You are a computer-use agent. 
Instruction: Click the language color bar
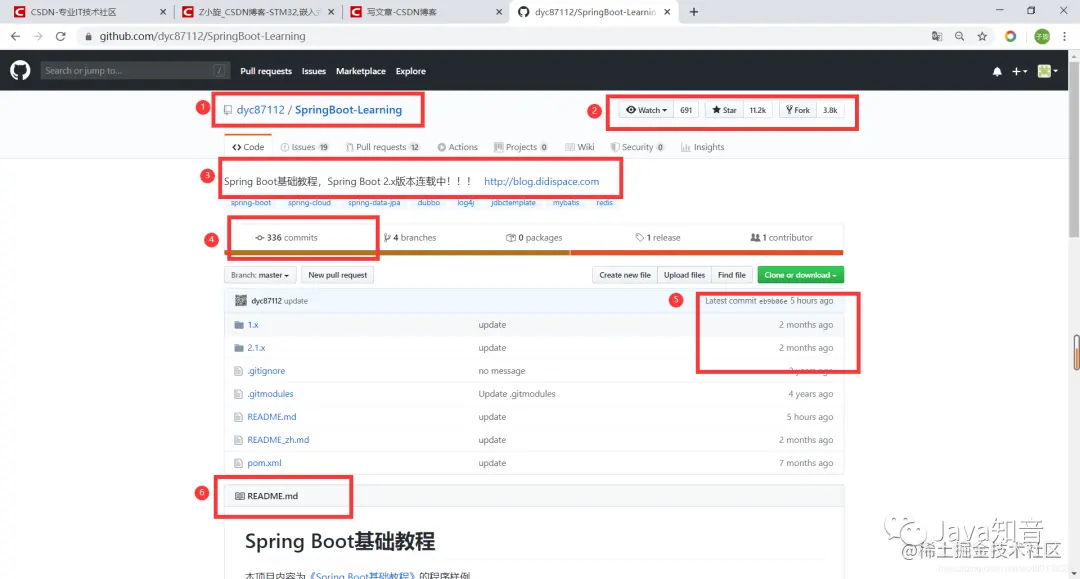534,253
